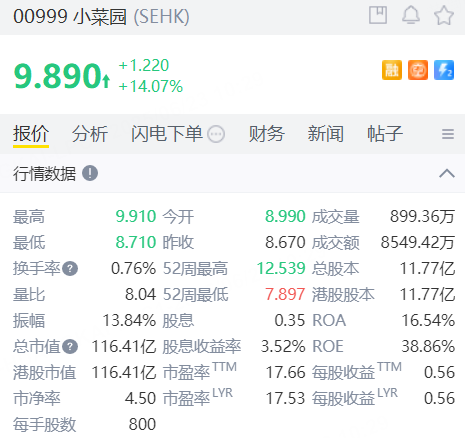
Task: Click the orange 空 short-selling badge
Action: (418, 70)
